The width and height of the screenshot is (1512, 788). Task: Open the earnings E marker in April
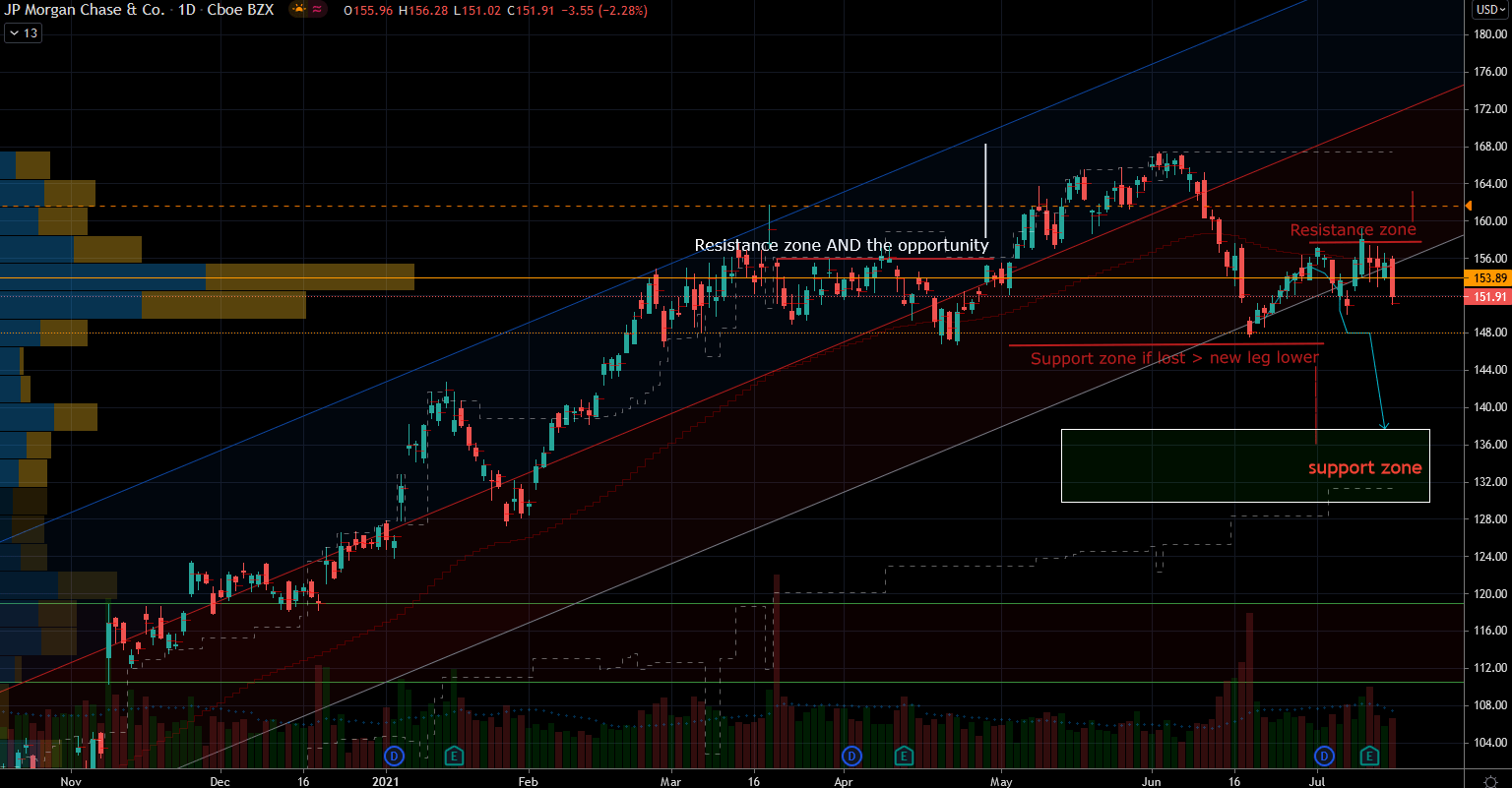[x=903, y=756]
